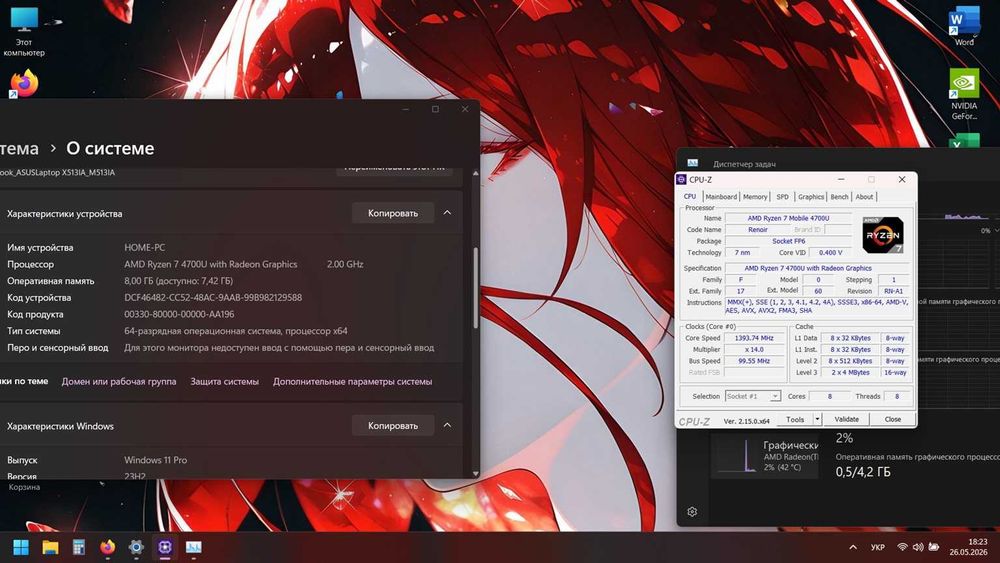Open the Settings gear icon on taskbar
The image size is (1000, 563).
pyautogui.click(x=136, y=547)
